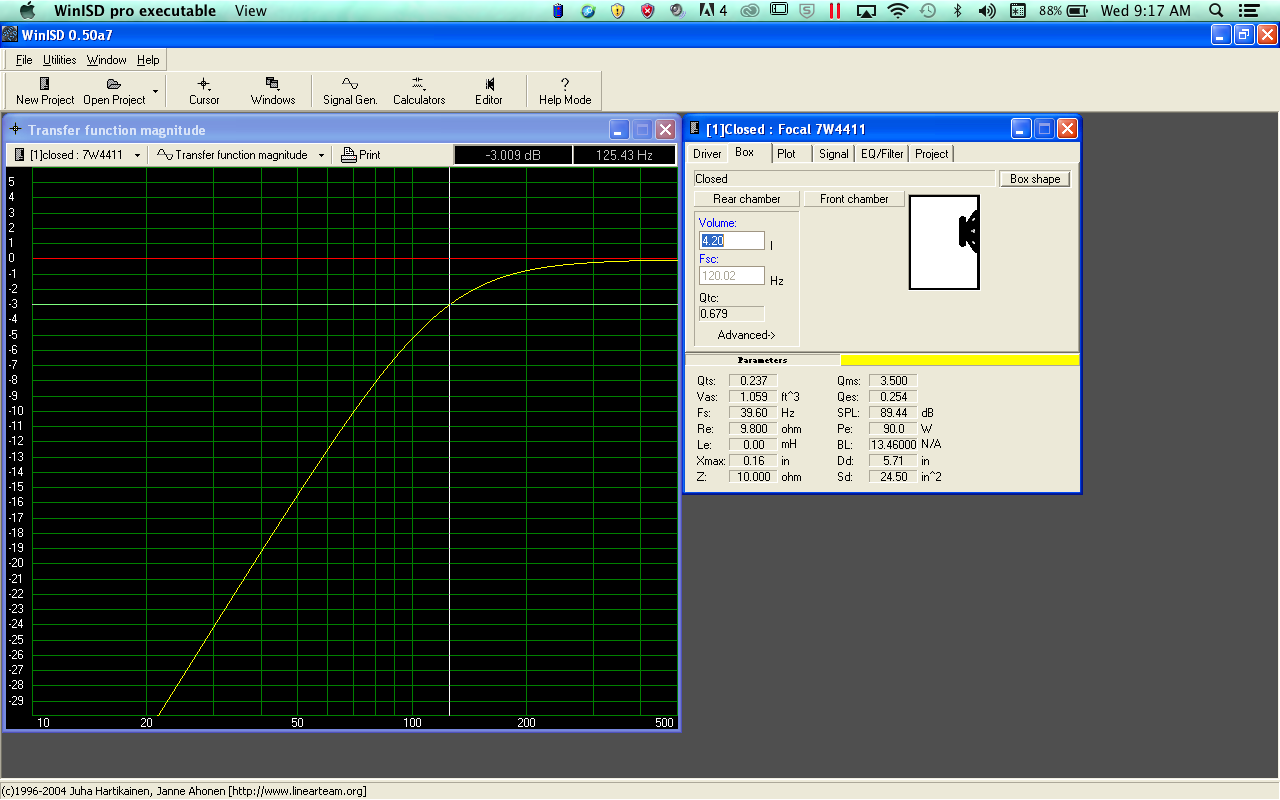Click the Fsc value field

732,275
